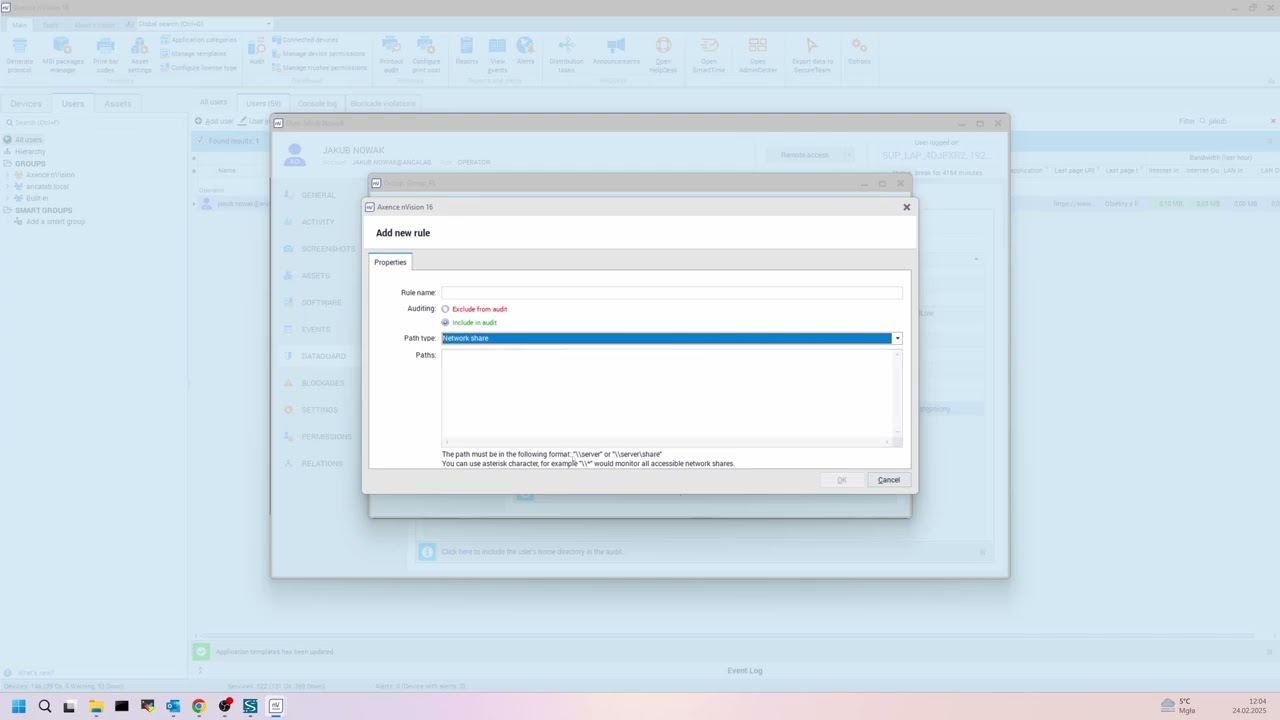Close the Add new rule dialog
This screenshot has height=720, width=1280.
coord(907,207)
